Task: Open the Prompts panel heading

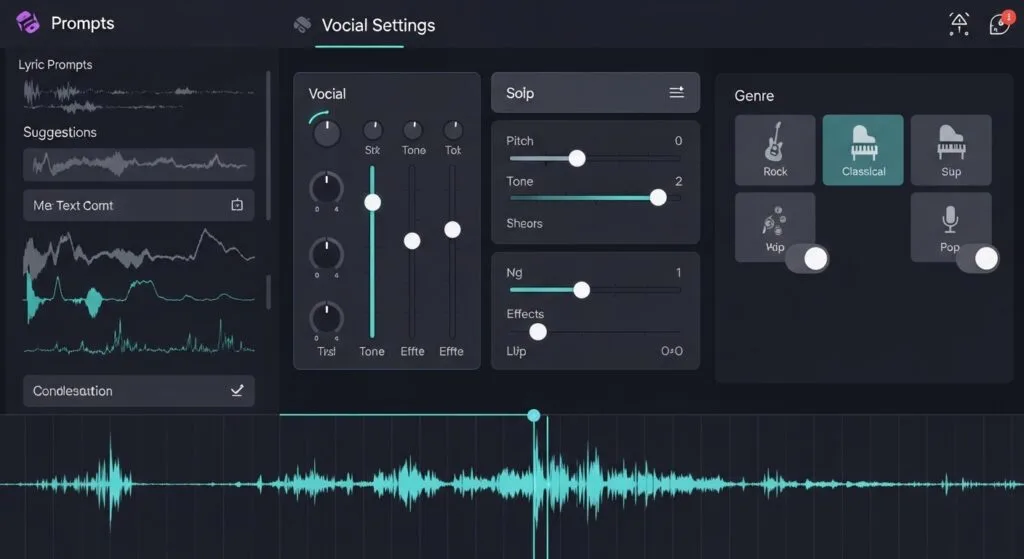Action: point(82,24)
